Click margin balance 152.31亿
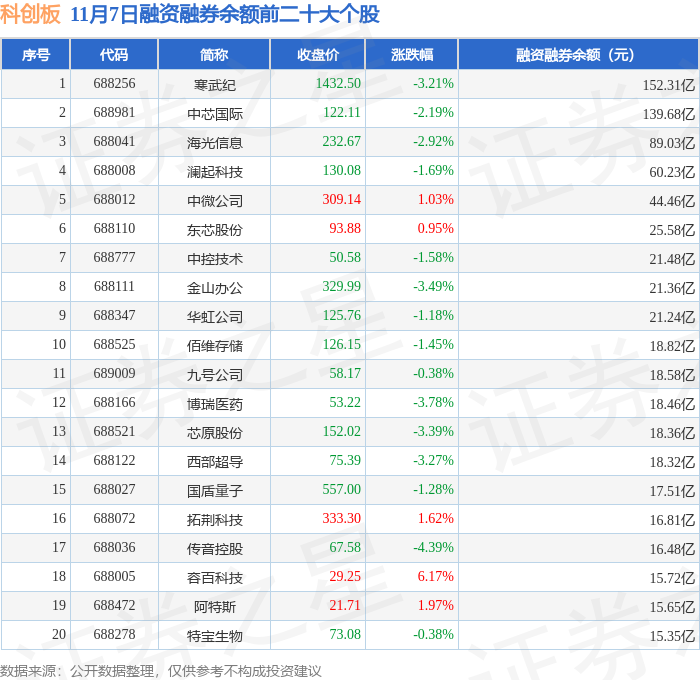 [669, 85]
